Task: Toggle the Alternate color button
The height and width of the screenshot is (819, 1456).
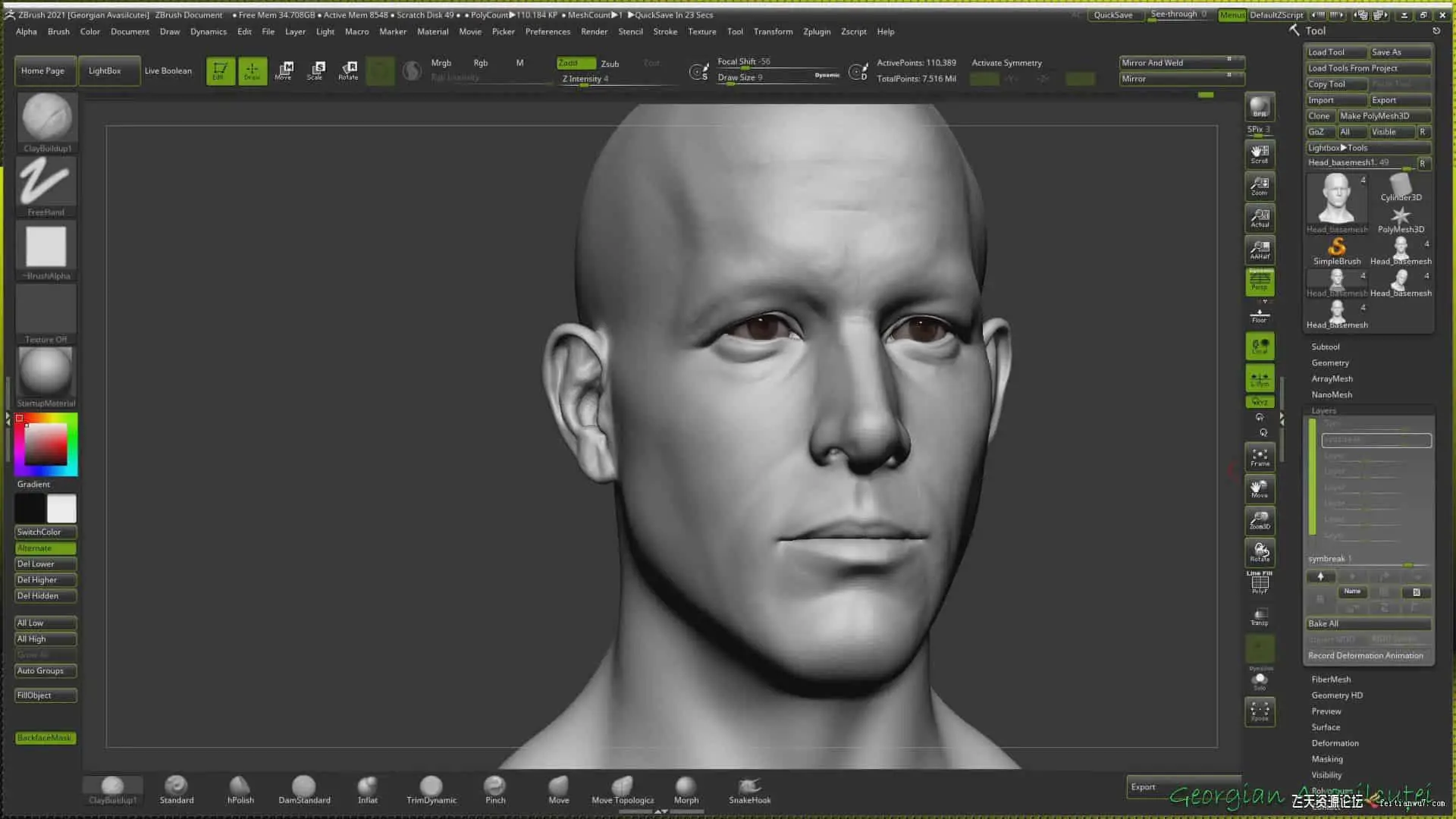Action: point(45,548)
